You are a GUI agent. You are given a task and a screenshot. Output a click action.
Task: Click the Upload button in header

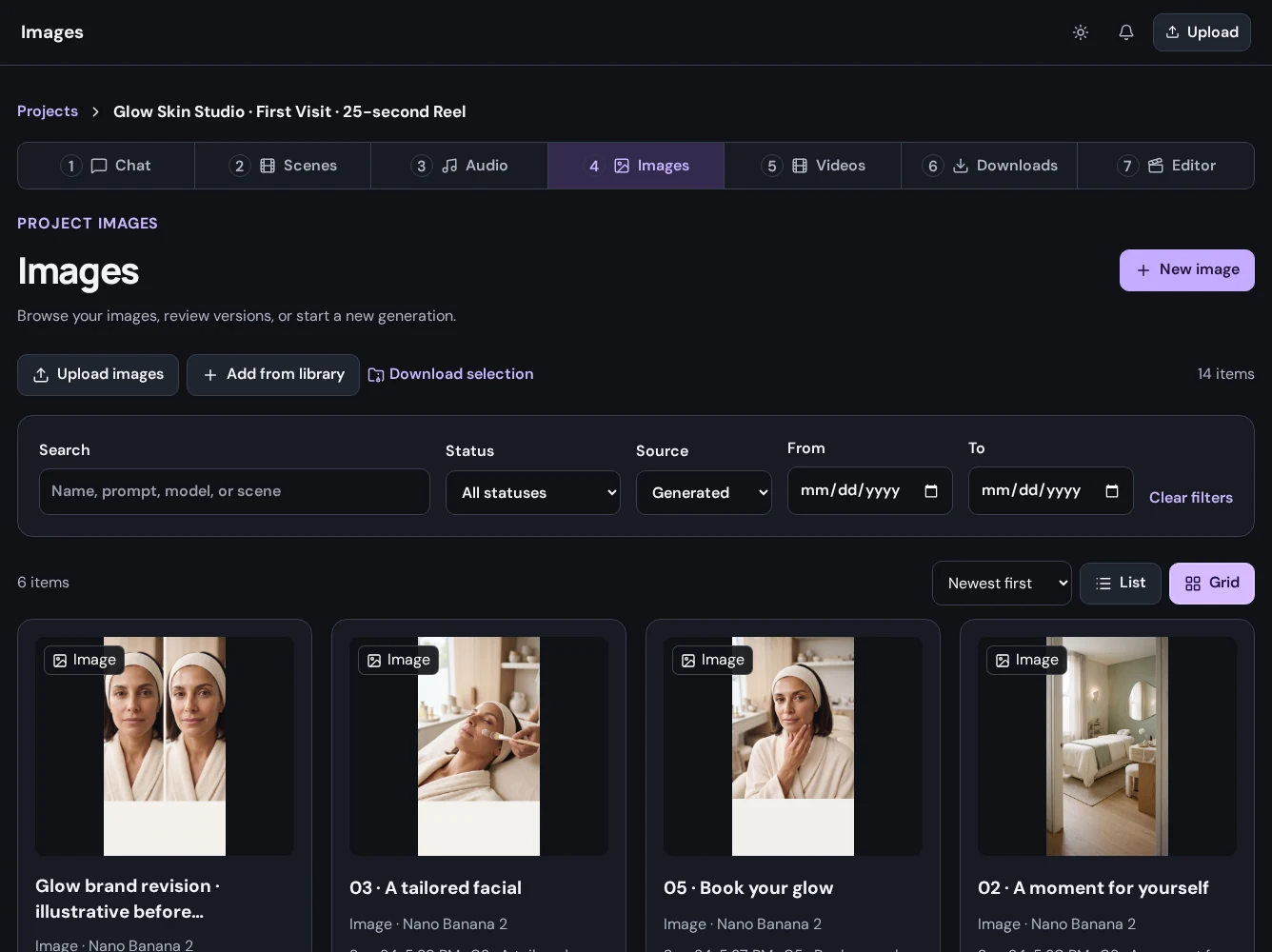coord(1202,32)
